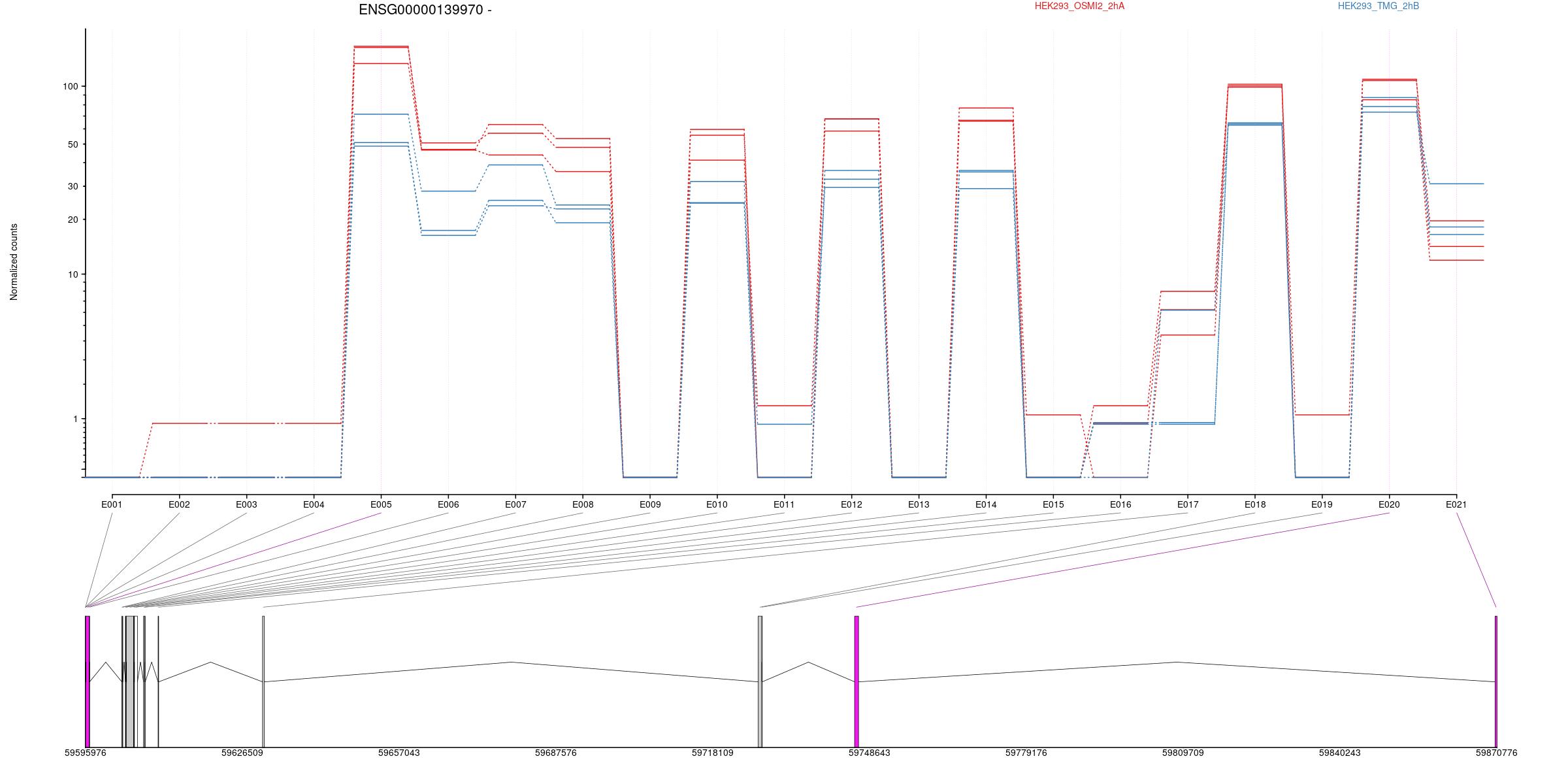Screen dimensions: 1568x784
Task: Click genomic coordinate 59687576
Action: [555, 753]
